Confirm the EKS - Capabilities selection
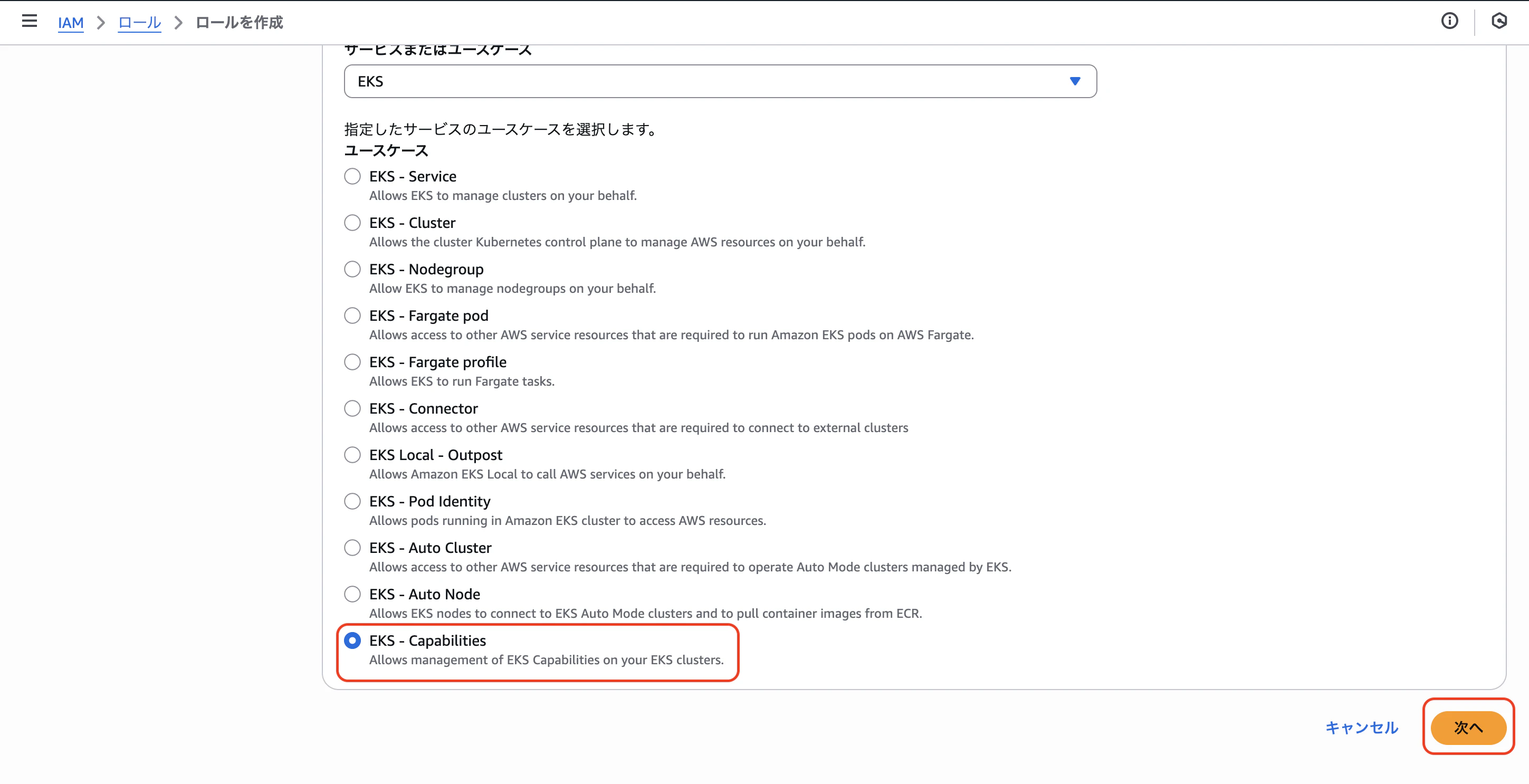Image resolution: width=1529 pixels, height=784 pixels. coord(353,640)
